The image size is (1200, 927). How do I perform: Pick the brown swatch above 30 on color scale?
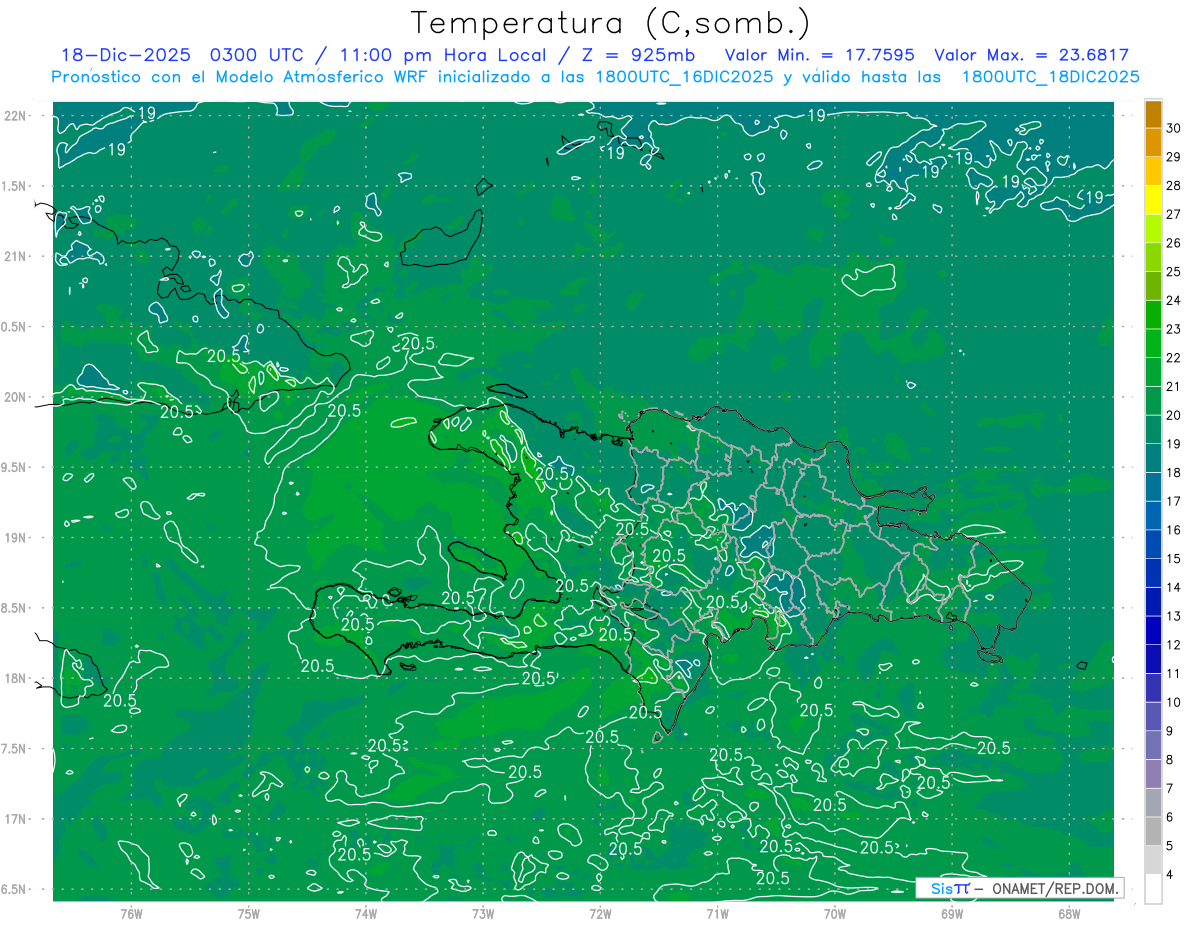pyautogui.click(x=1153, y=115)
